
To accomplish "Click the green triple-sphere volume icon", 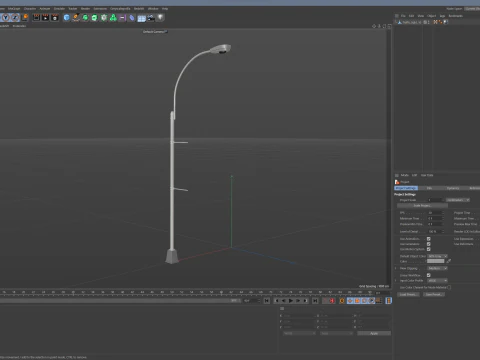I will tap(113, 17).
